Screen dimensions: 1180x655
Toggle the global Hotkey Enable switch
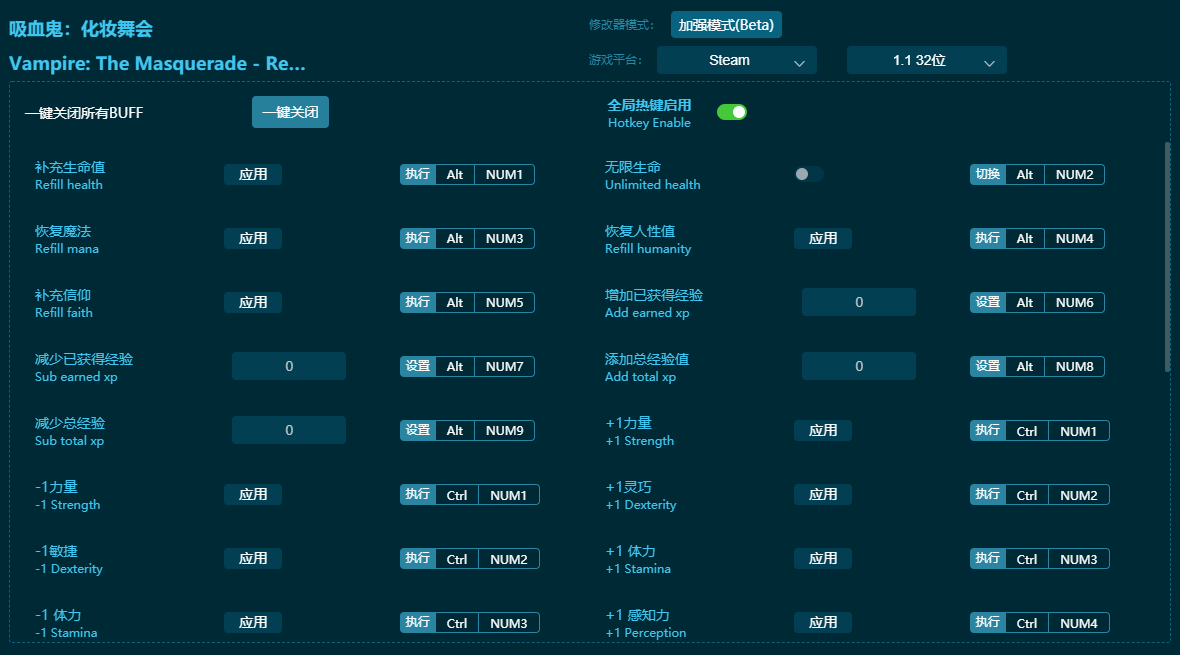pos(731,112)
